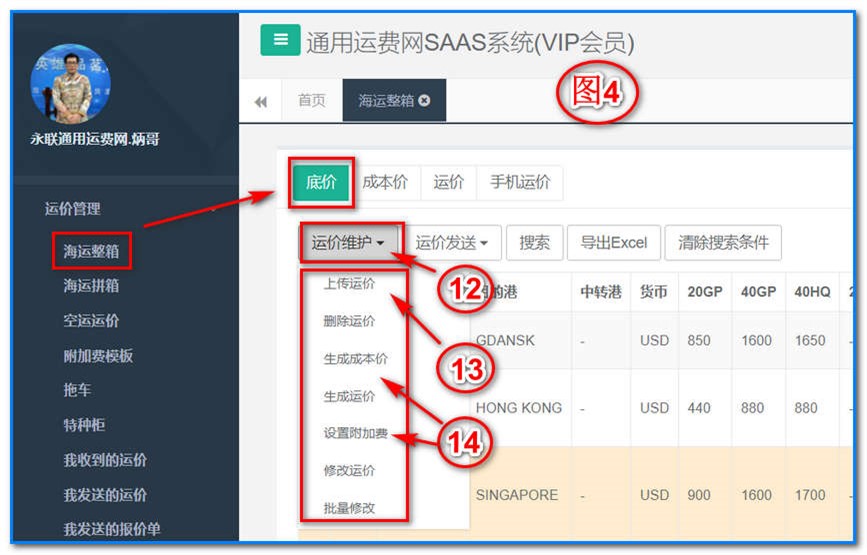Open 特种柜 in the sidebar

pos(84,425)
